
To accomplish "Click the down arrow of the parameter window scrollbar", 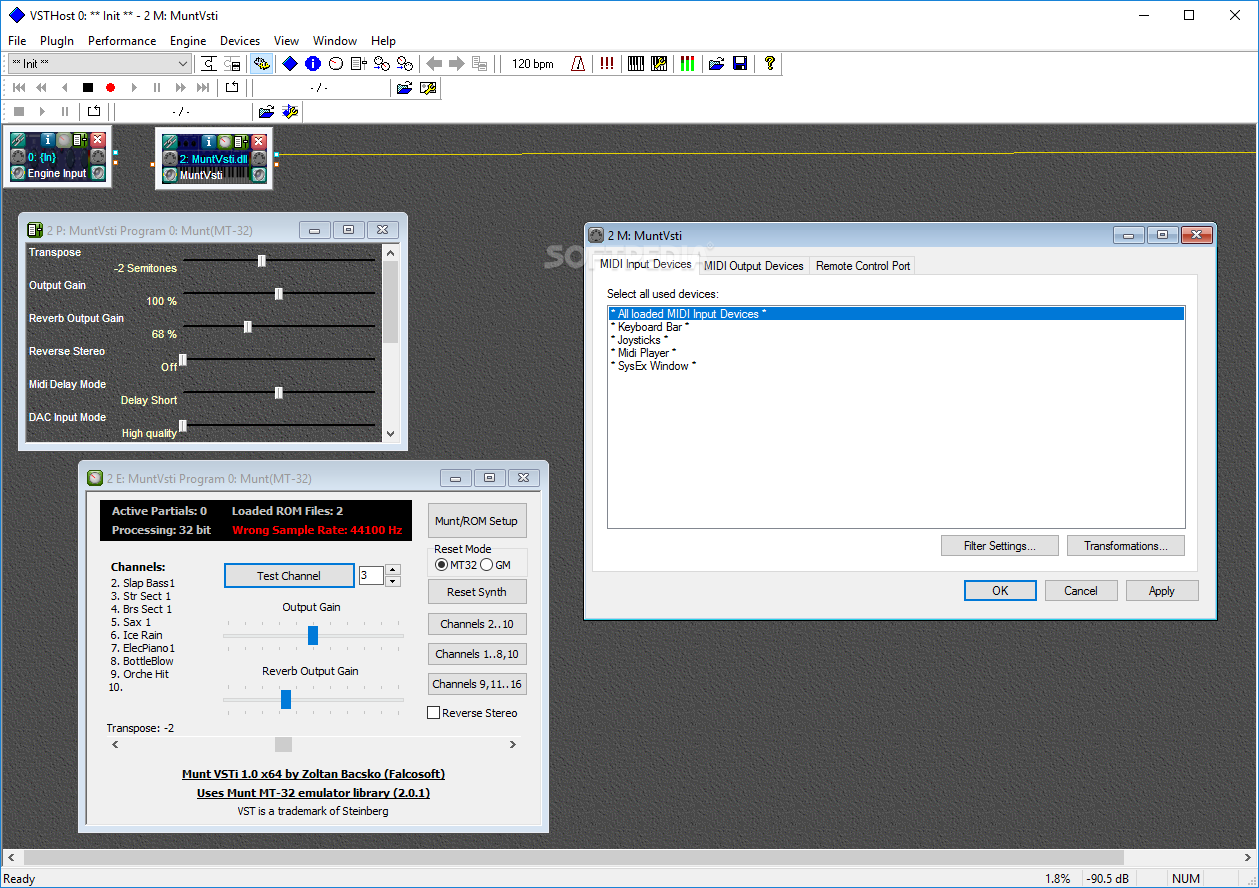I will (x=390, y=435).
